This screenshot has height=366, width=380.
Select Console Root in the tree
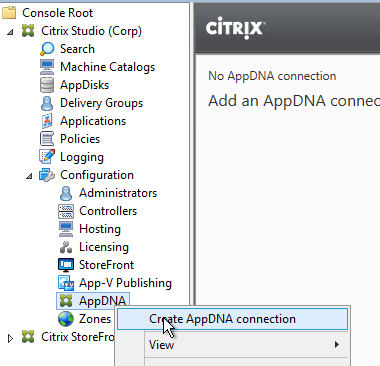57,13
